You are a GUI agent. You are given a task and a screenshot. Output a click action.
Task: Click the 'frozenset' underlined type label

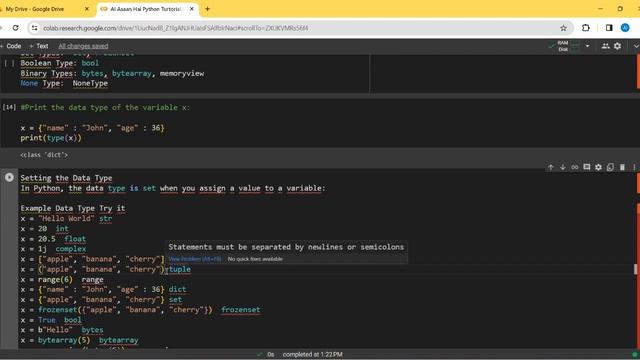[240, 310]
